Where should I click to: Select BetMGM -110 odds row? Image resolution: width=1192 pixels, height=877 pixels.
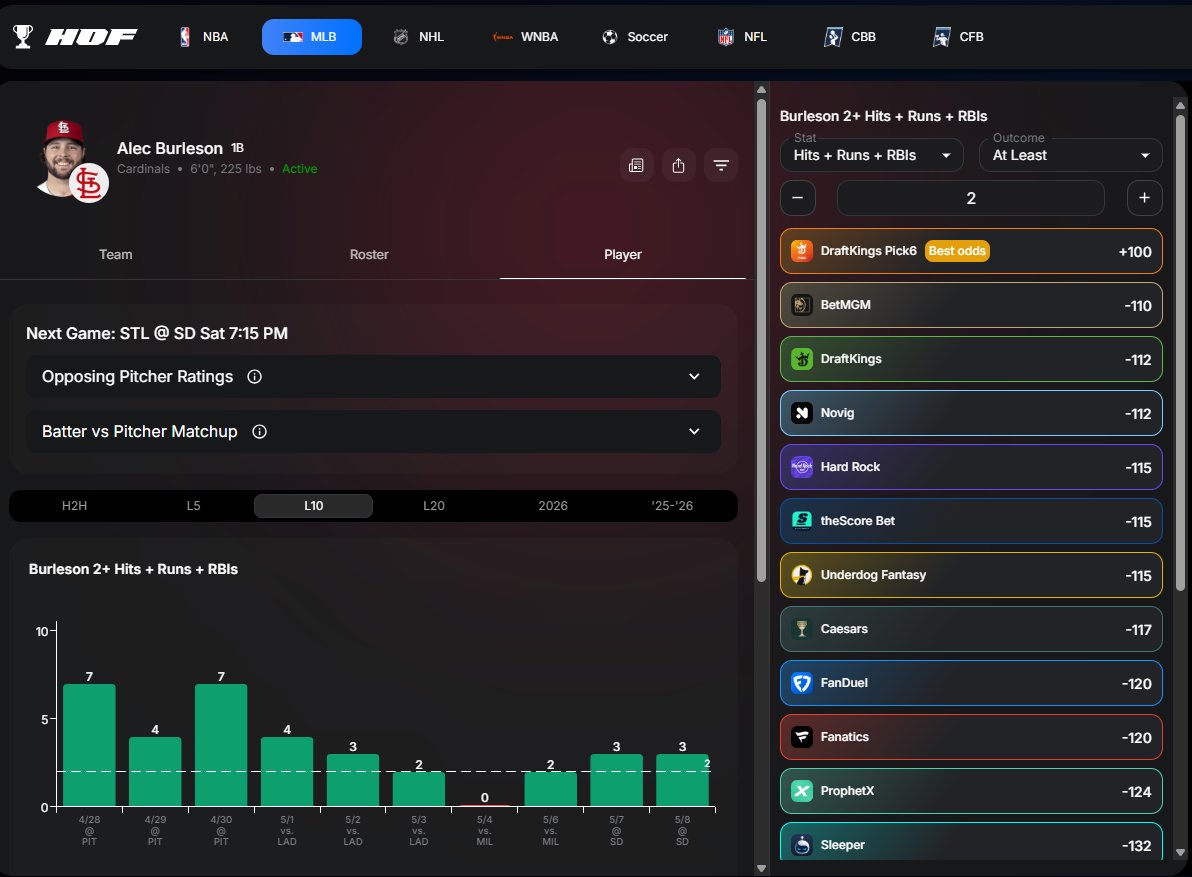(x=971, y=305)
